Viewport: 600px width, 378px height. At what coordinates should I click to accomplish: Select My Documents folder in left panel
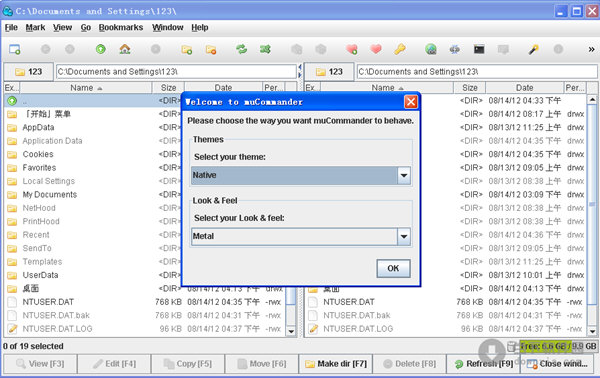pos(92,194)
